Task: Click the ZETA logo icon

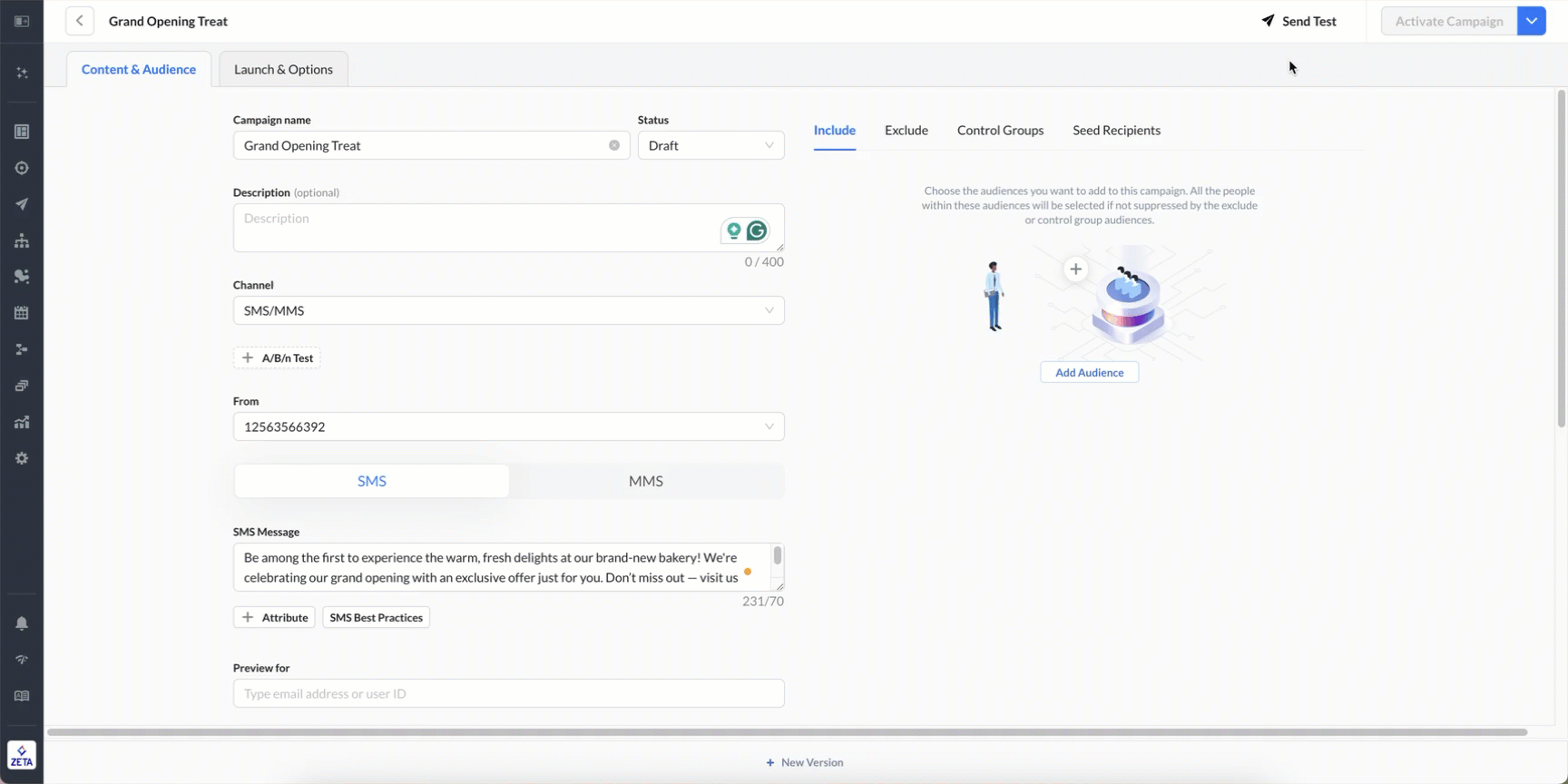Action: click(x=22, y=755)
